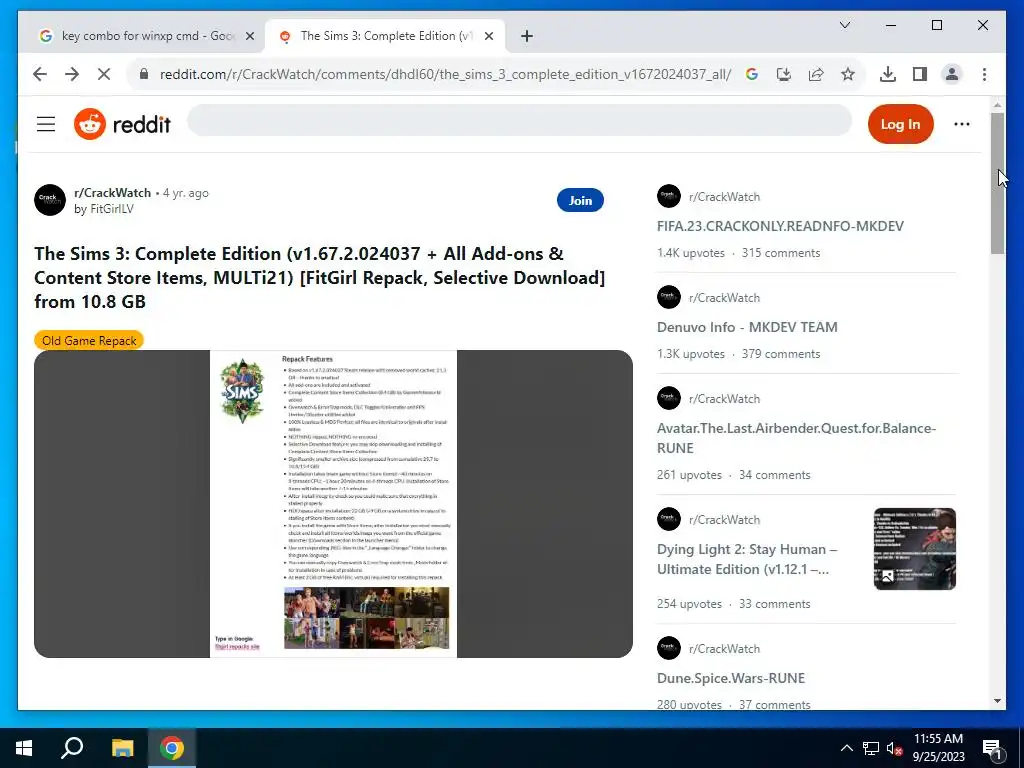This screenshot has height=768, width=1024.
Task: Close the Google search tab
Action: click(249, 36)
